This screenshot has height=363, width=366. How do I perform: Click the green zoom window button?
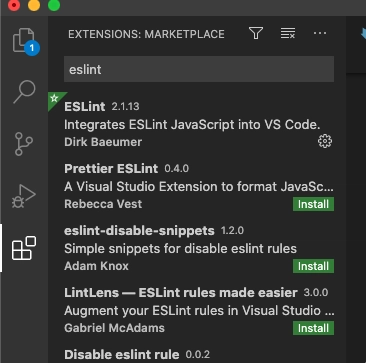coord(54,5)
